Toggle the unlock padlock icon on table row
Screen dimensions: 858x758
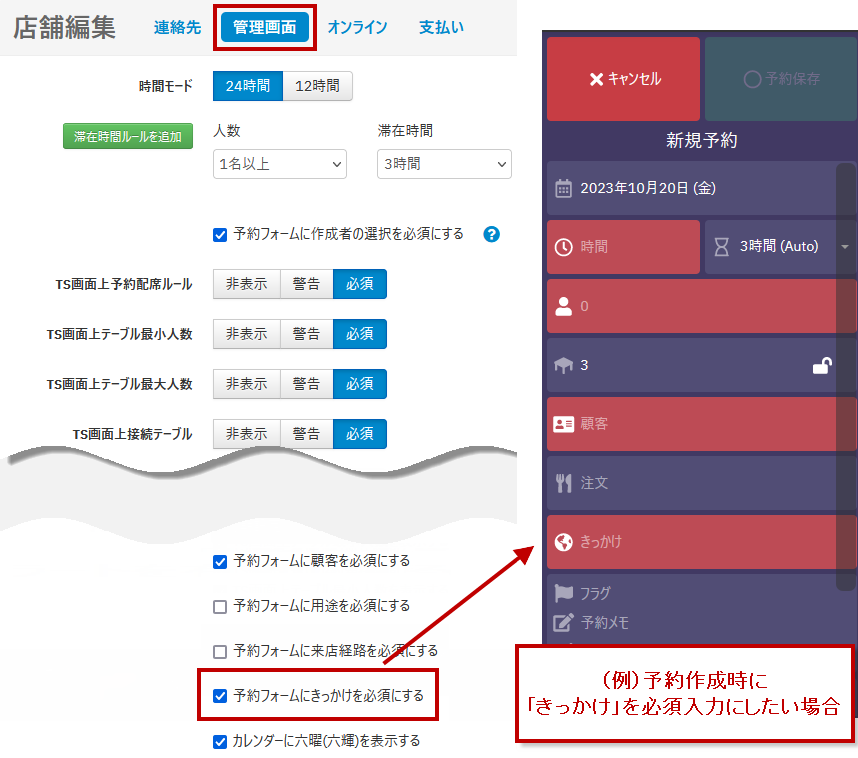tap(821, 365)
